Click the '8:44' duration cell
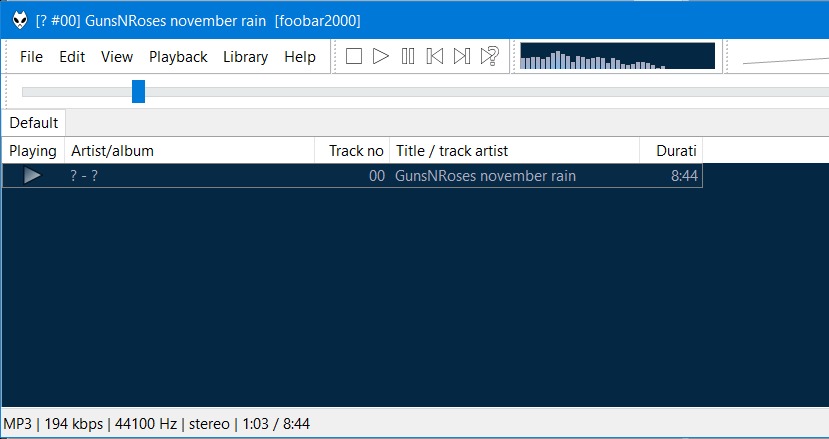The image size is (829, 439). point(685,176)
